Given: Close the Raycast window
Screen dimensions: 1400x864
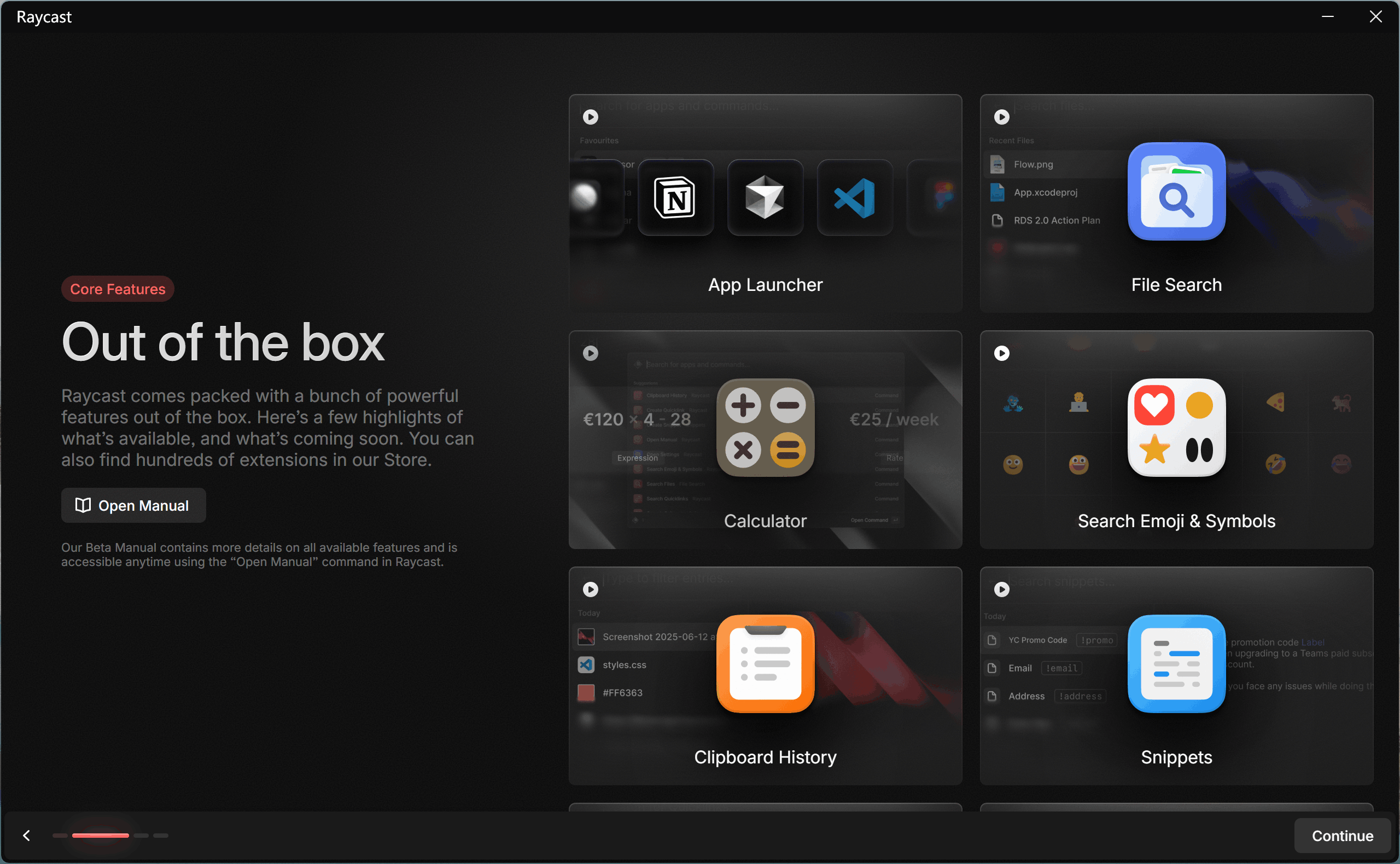Looking at the screenshot, I should pyautogui.click(x=1375, y=17).
